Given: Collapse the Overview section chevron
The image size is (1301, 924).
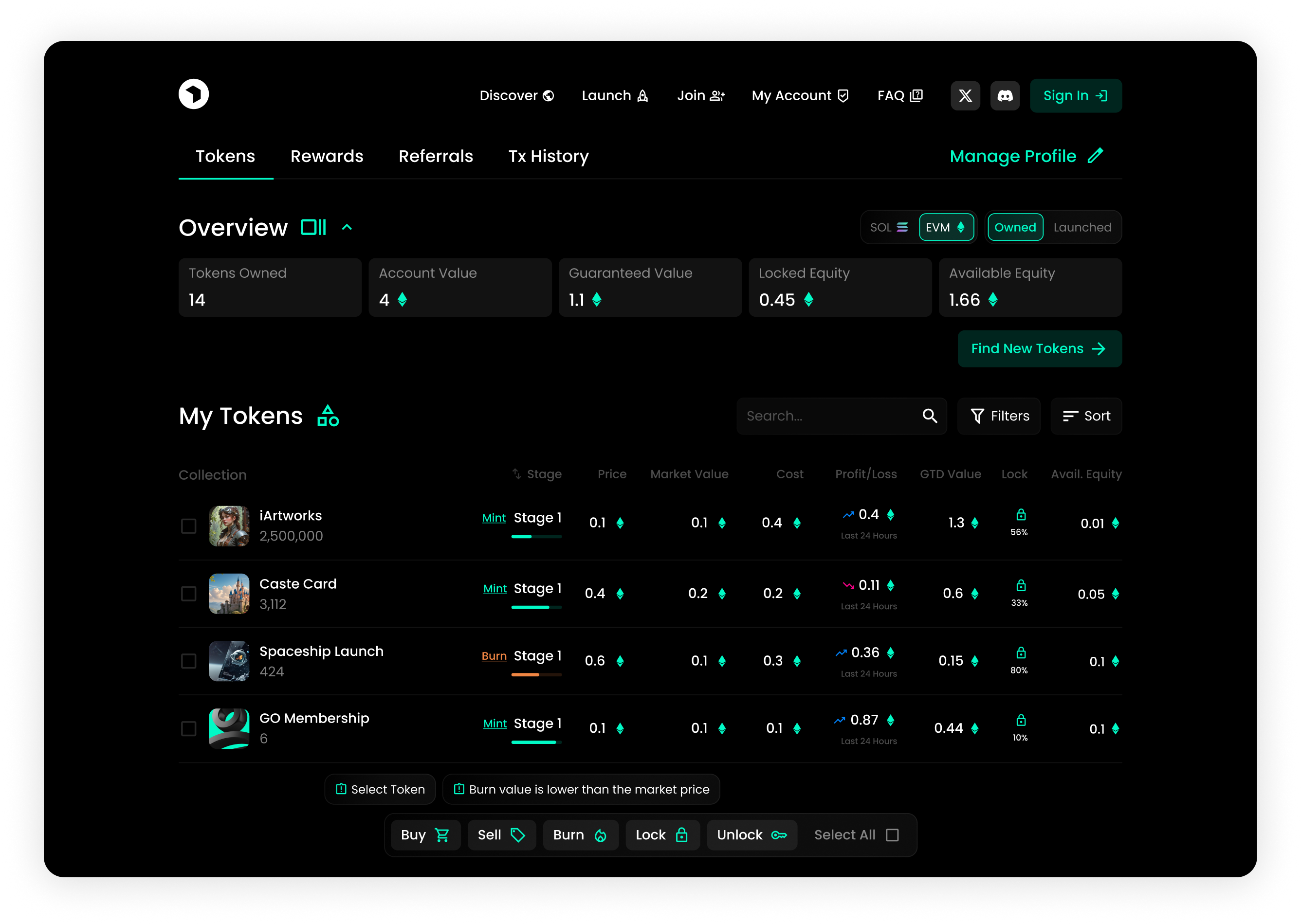Looking at the screenshot, I should click(x=347, y=227).
